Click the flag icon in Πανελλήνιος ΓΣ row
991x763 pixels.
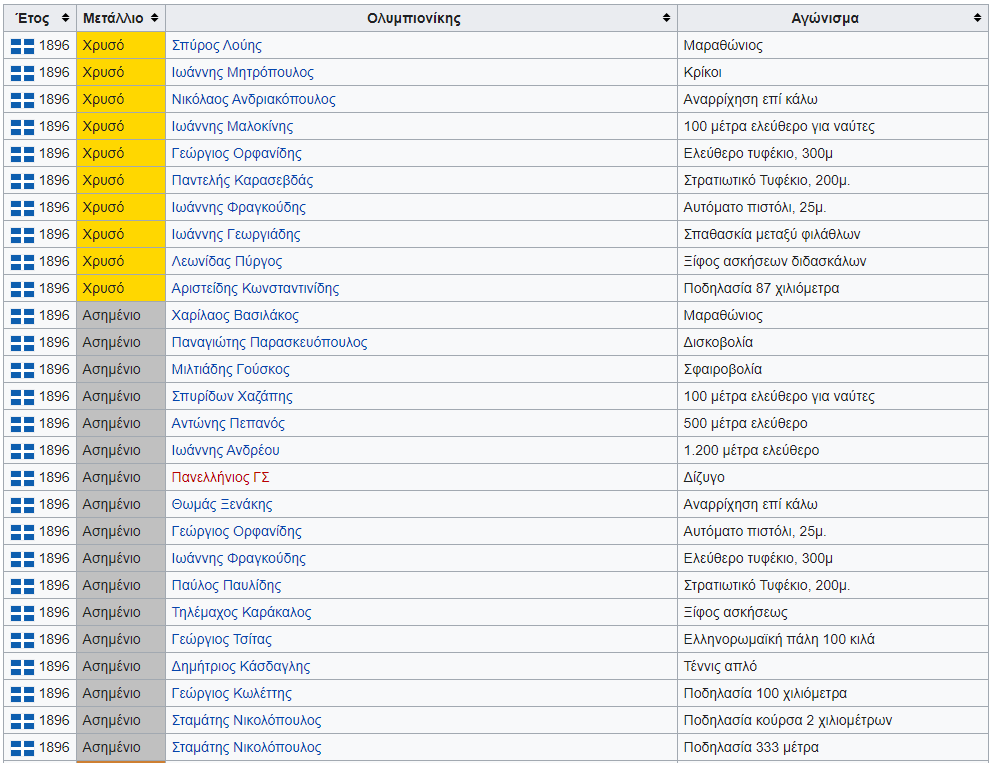coord(22,478)
